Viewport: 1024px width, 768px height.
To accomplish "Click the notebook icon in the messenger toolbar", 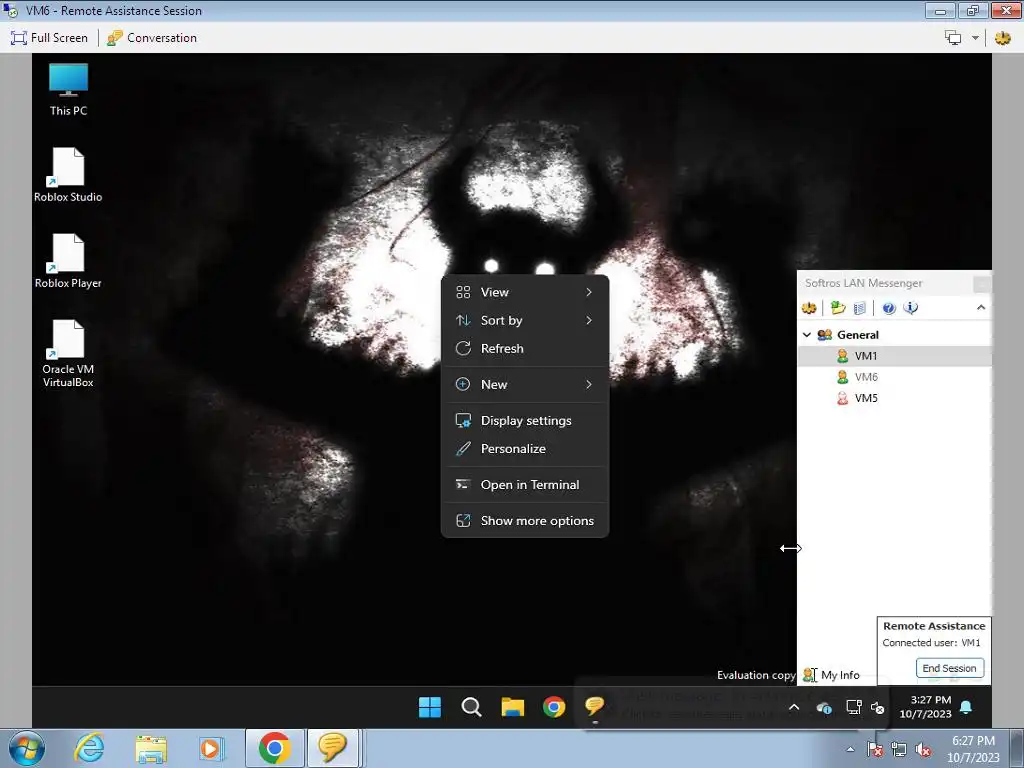I will click(x=859, y=308).
